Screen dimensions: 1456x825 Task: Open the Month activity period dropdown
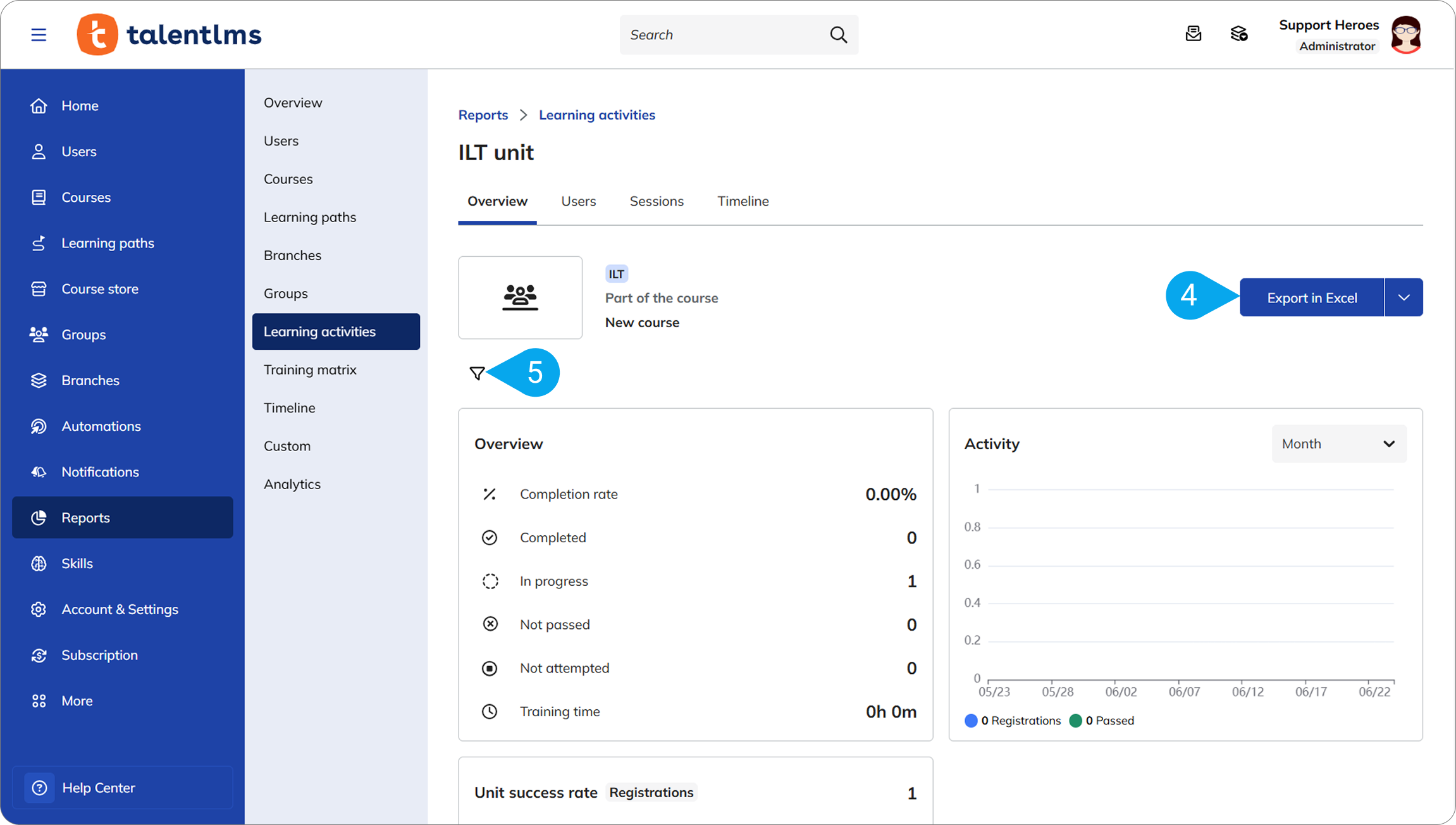[1339, 444]
